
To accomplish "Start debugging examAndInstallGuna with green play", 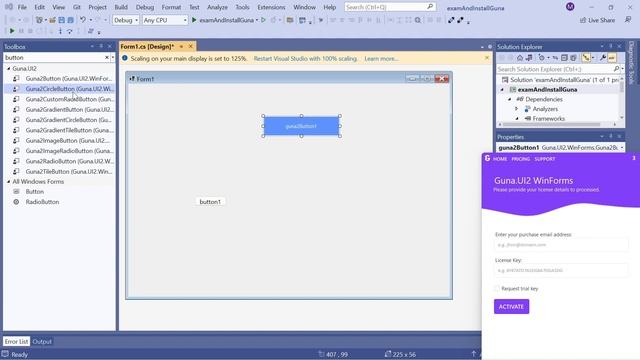I will (x=194, y=20).
